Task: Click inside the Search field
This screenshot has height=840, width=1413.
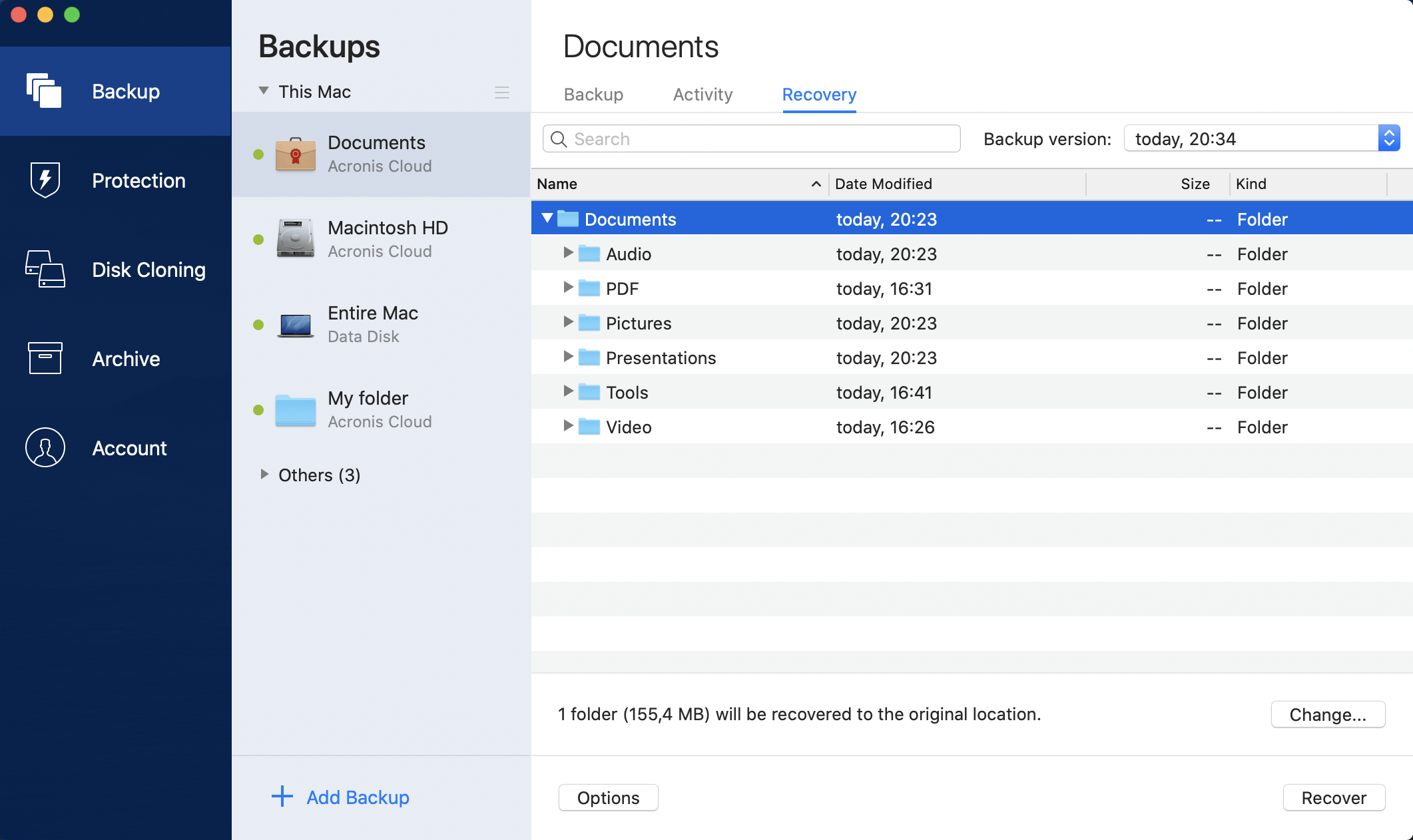Action: tap(750, 138)
